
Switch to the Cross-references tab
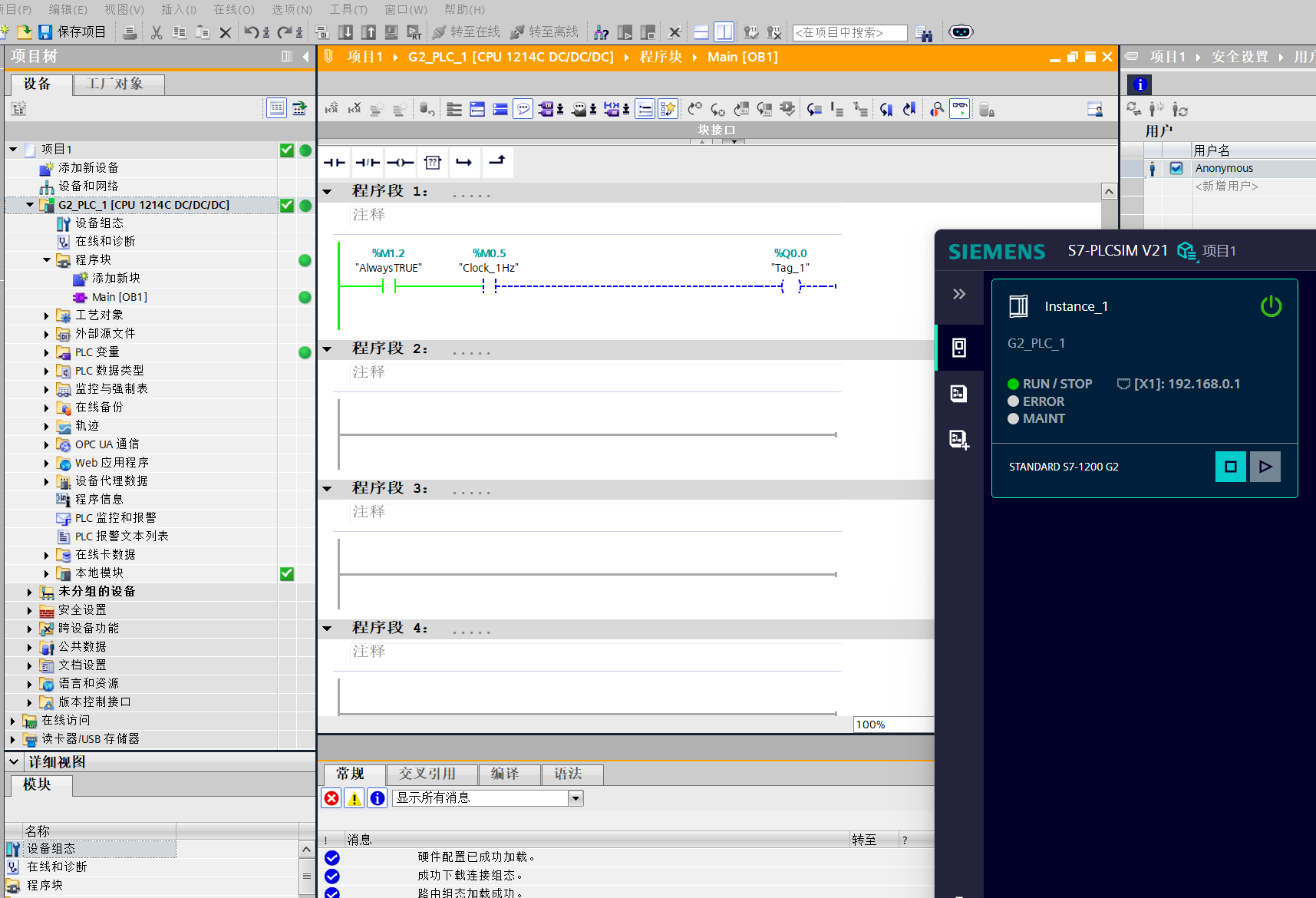coord(427,774)
